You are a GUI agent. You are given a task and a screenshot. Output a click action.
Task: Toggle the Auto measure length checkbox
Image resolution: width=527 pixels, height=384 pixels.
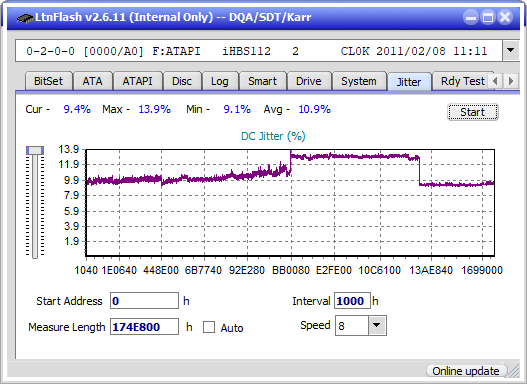tap(209, 327)
